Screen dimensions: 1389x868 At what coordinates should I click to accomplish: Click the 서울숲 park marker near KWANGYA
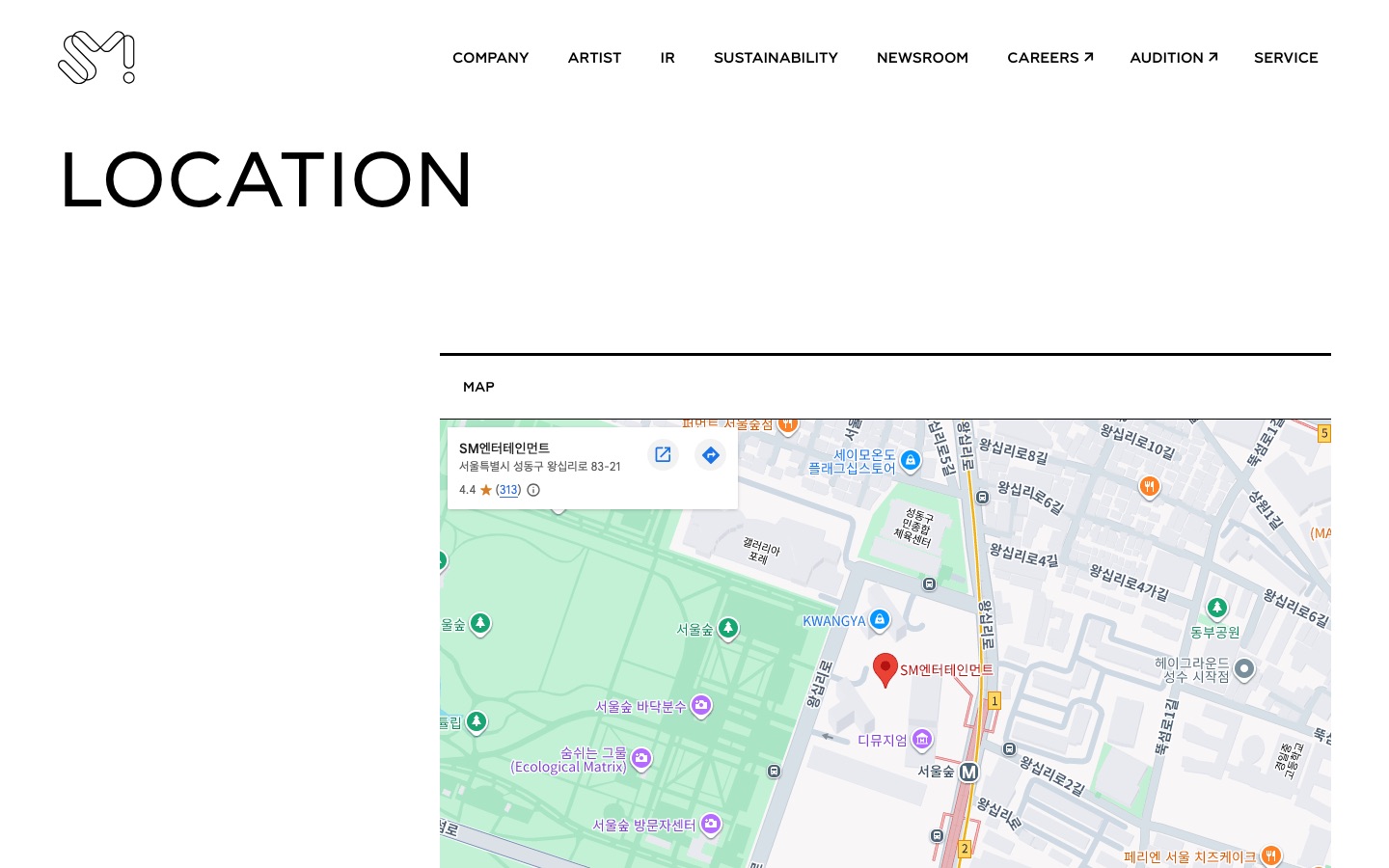[728, 629]
